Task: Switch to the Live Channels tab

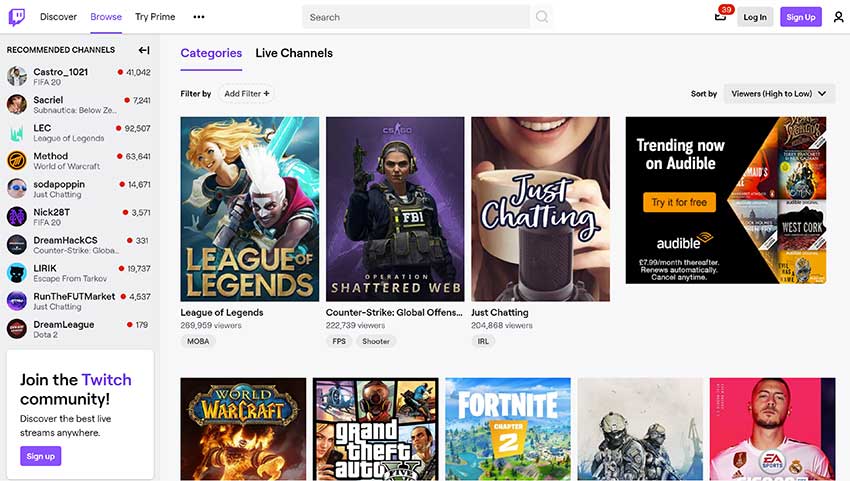Action: [294, 53]
